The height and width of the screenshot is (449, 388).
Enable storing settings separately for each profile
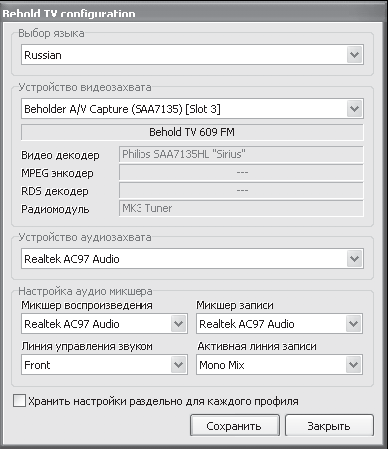pyautogui.click(x=19, y=401)
